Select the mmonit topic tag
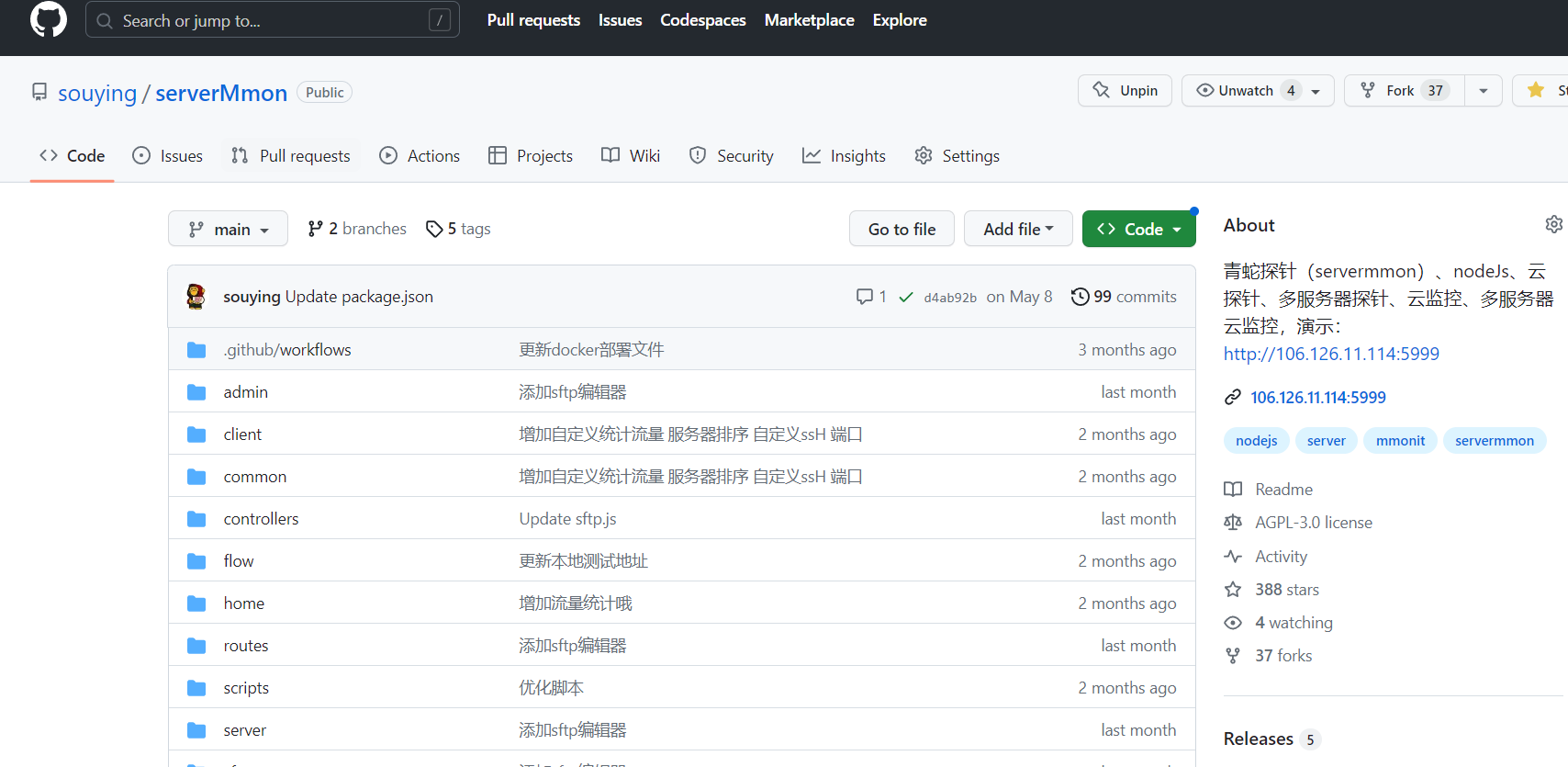 tap(1401, 441)
